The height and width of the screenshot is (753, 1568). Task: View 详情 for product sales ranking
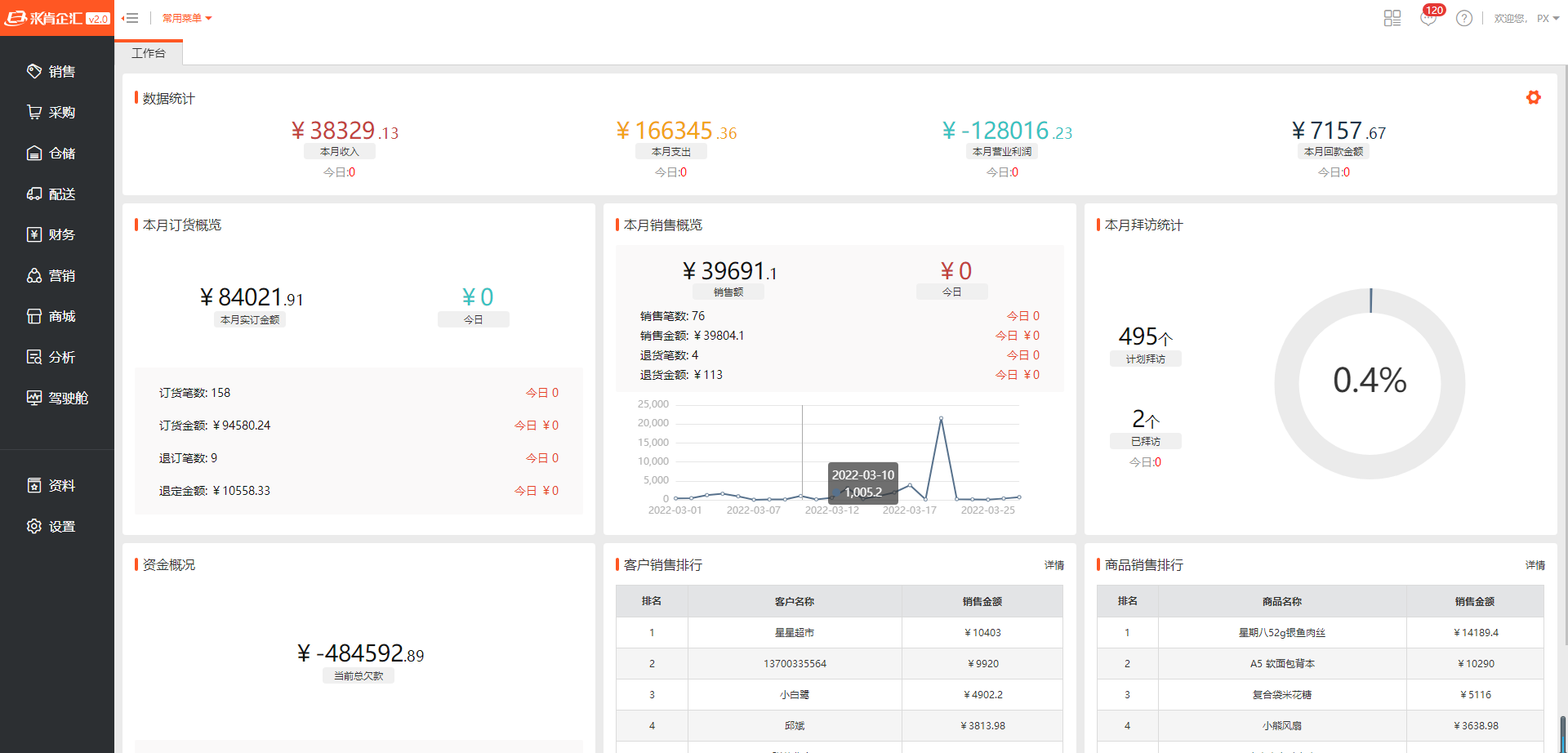tap(1535, 565)
